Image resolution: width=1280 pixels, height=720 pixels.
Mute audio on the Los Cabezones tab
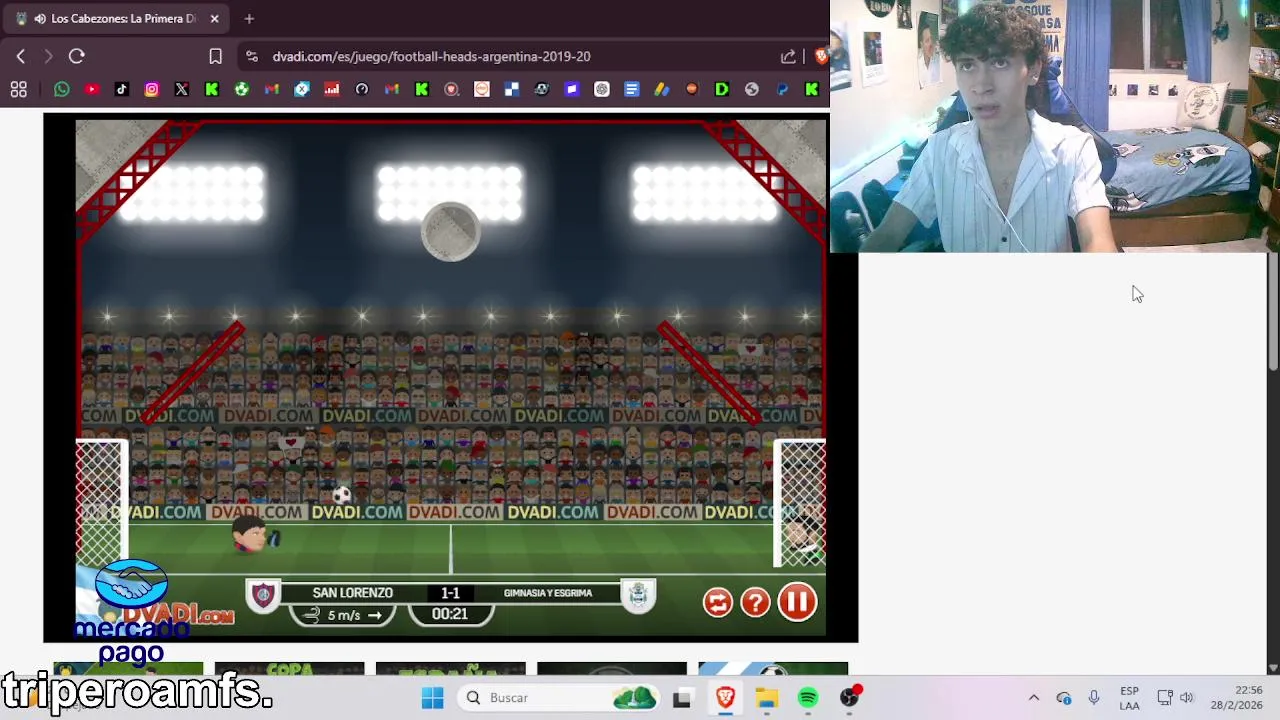pyautogui.click(x=39, y=18)
